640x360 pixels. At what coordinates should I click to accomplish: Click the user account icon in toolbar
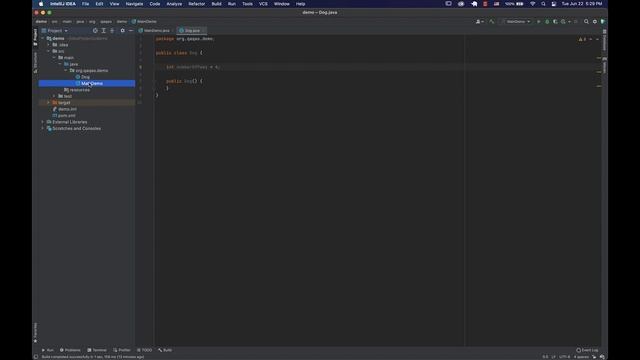(x=479, y=22)
